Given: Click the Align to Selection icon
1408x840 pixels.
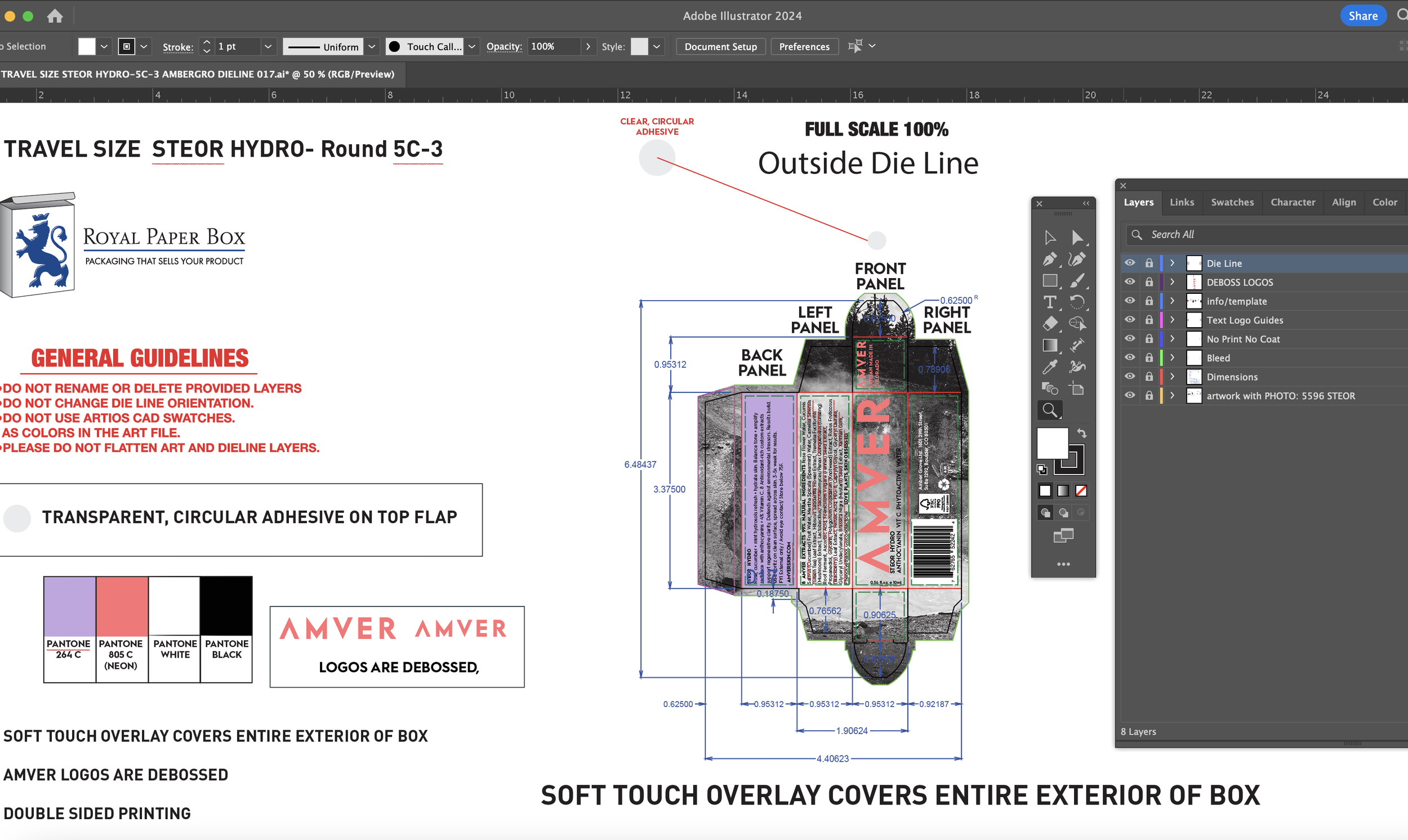Looking at the screenshot, I should tap(856, 46).
